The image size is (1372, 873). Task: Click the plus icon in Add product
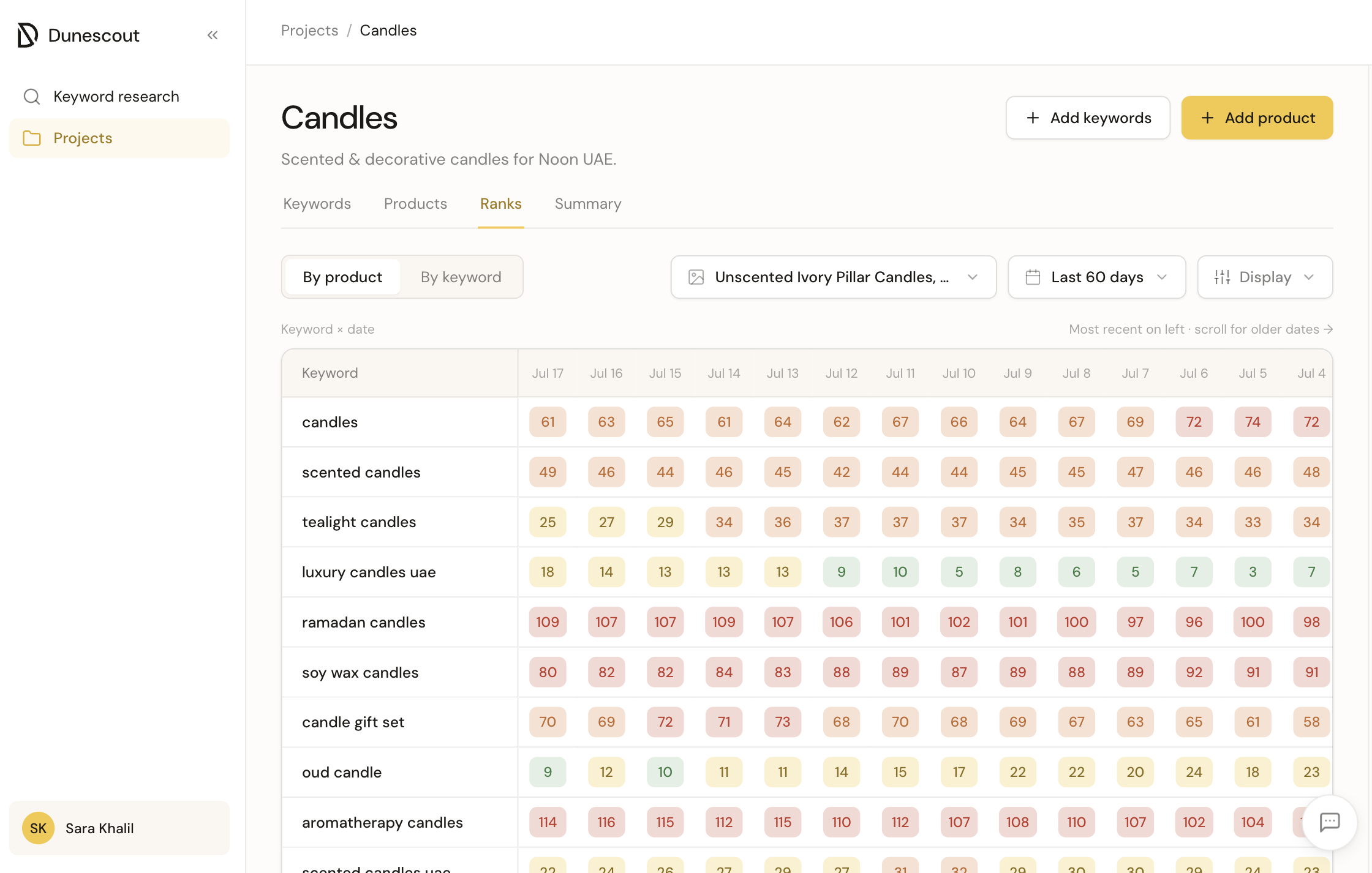(1207, 118)
